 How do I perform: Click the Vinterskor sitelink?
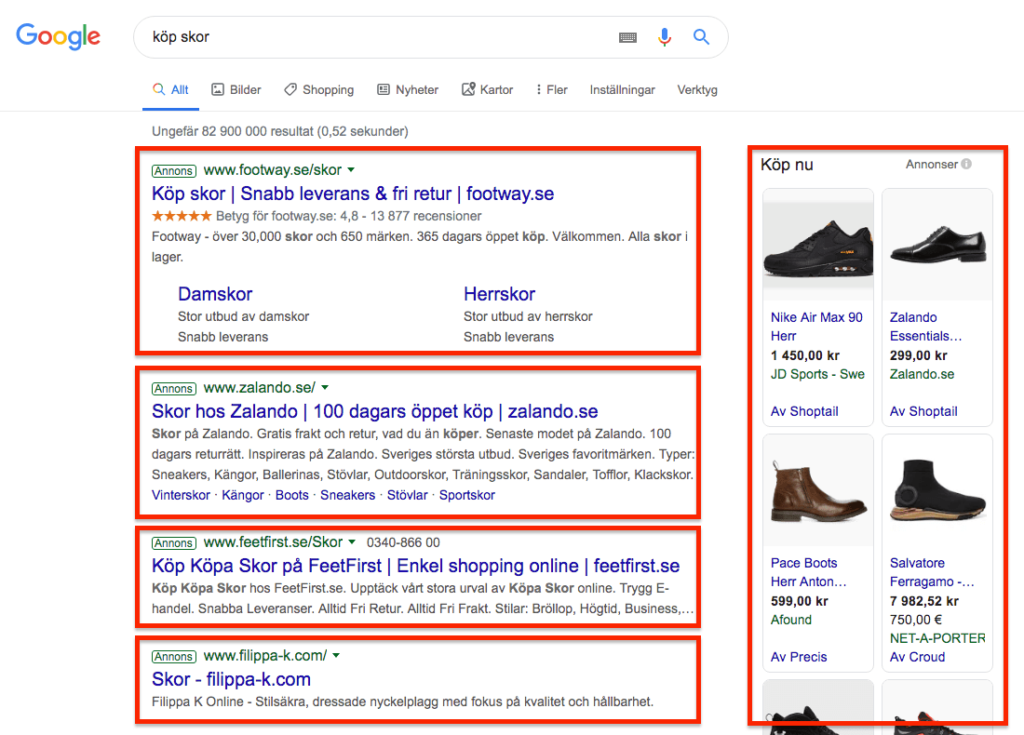pos(181,495)
